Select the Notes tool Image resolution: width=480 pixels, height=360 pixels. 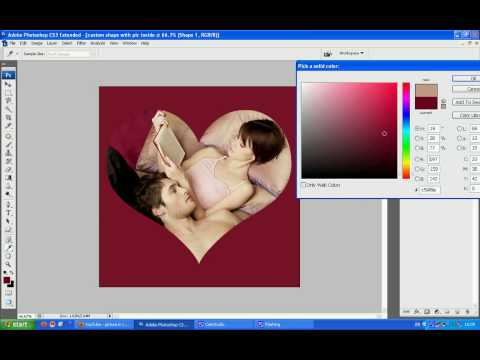[x=8, y=240]
